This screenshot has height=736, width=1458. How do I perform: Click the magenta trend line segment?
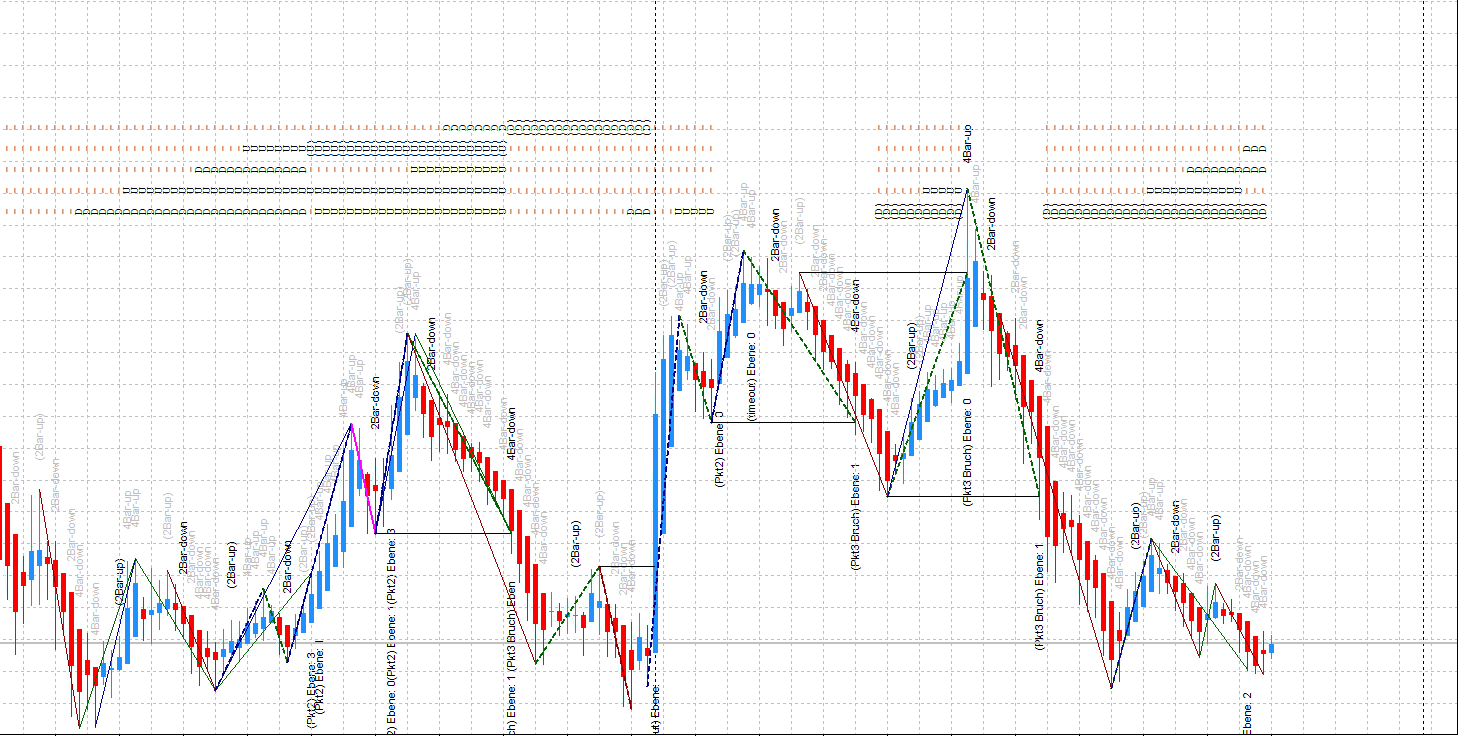(363, 480)
